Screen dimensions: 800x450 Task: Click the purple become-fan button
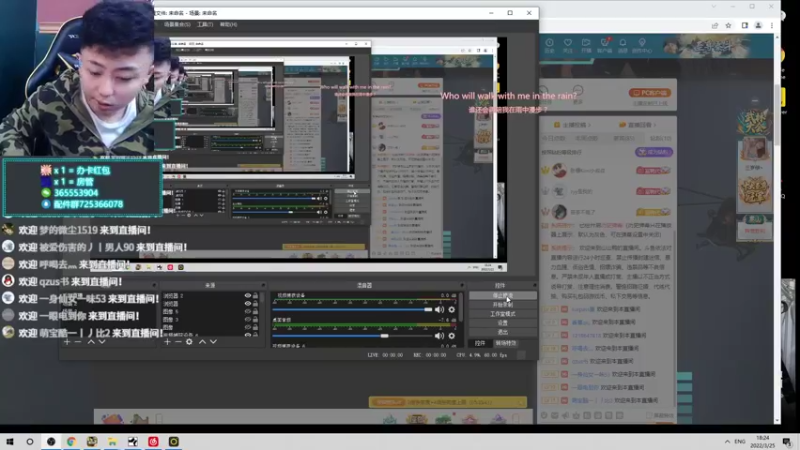click(x=654, y=152)
